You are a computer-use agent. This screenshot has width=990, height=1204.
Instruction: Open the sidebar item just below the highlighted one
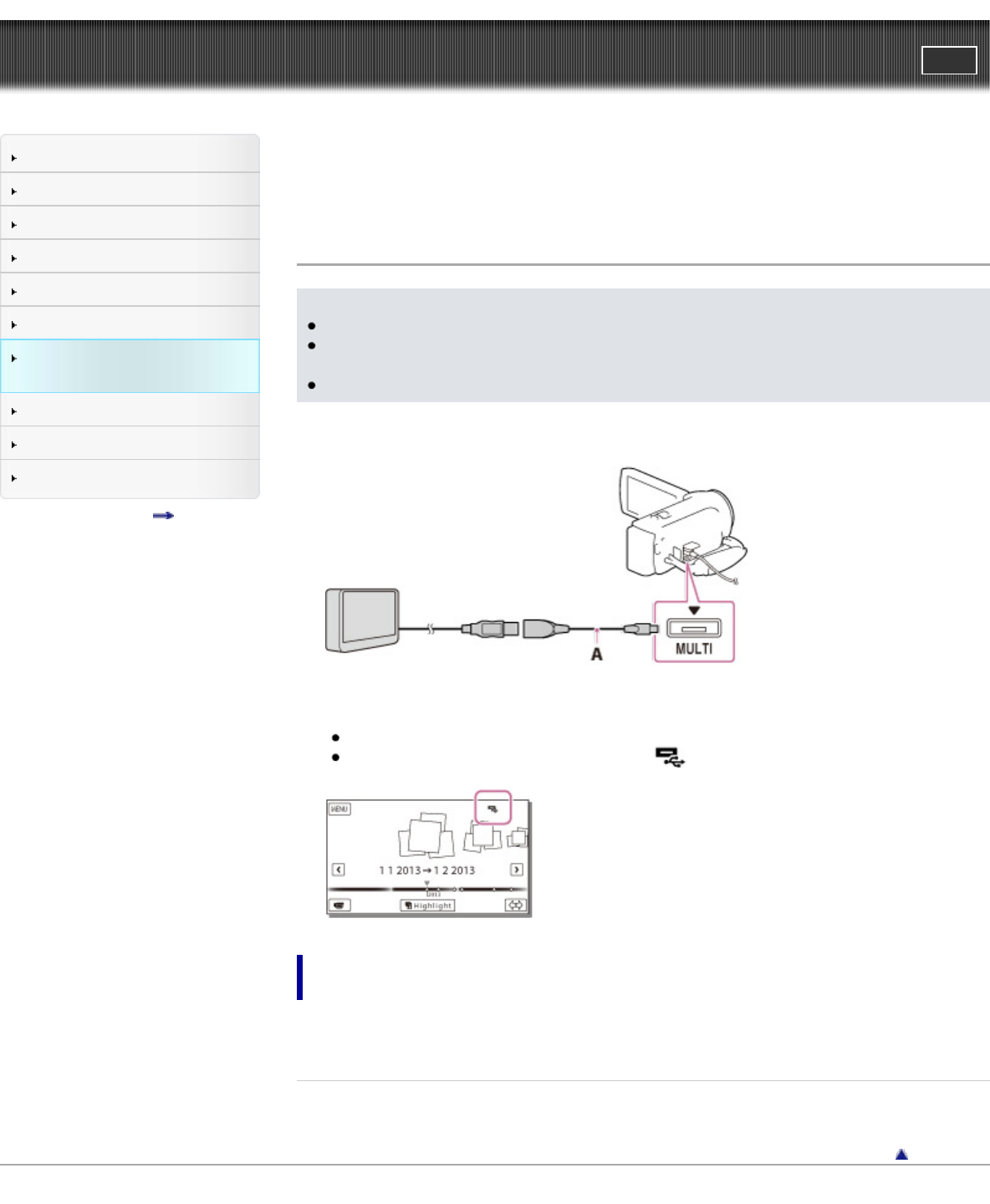point(130,411)
